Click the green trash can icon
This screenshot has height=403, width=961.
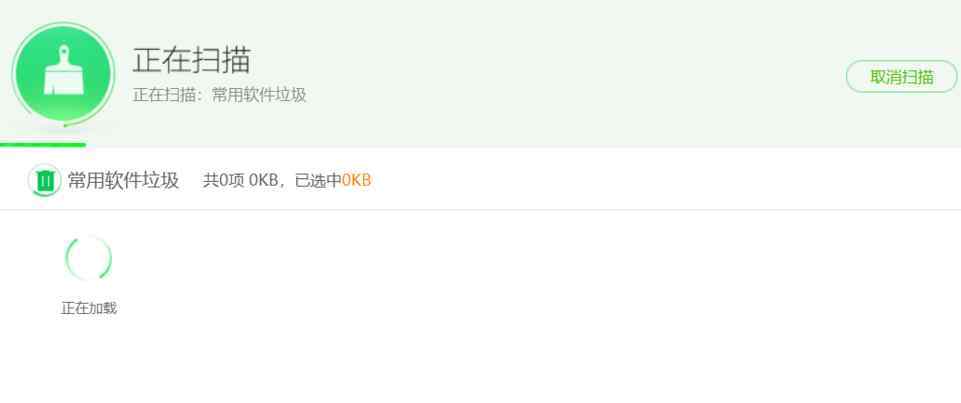(x=44, y=181)
